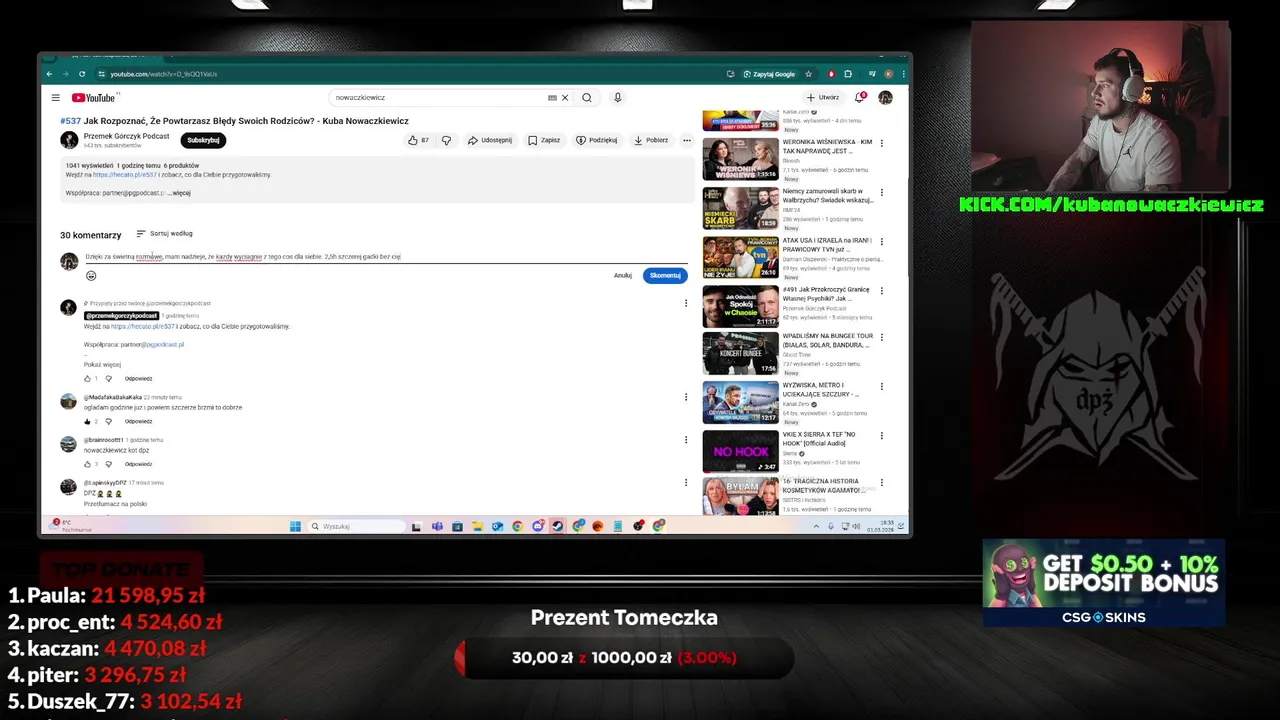Screen dimensions: 1280x720
Task: Open options for WYZWISKA, METRO video
Action: point(881,387)
